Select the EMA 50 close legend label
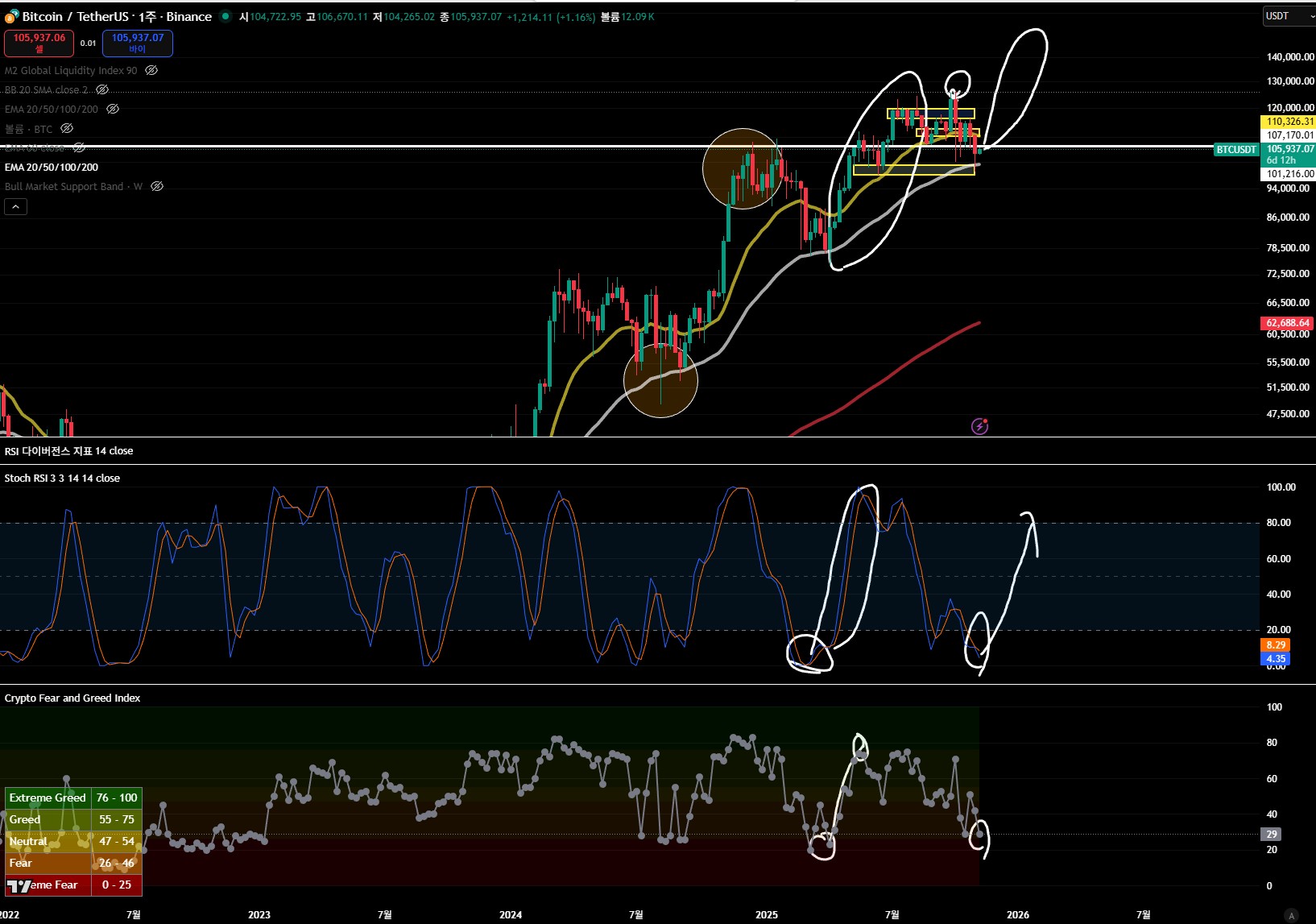Screen dimensions: 1316x924 click(x=35, y=147)
